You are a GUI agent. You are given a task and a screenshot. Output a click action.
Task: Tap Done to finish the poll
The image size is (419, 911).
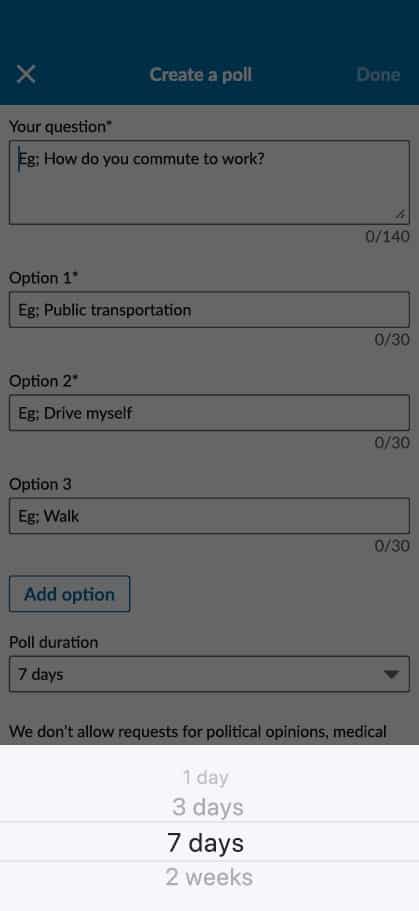378,75
